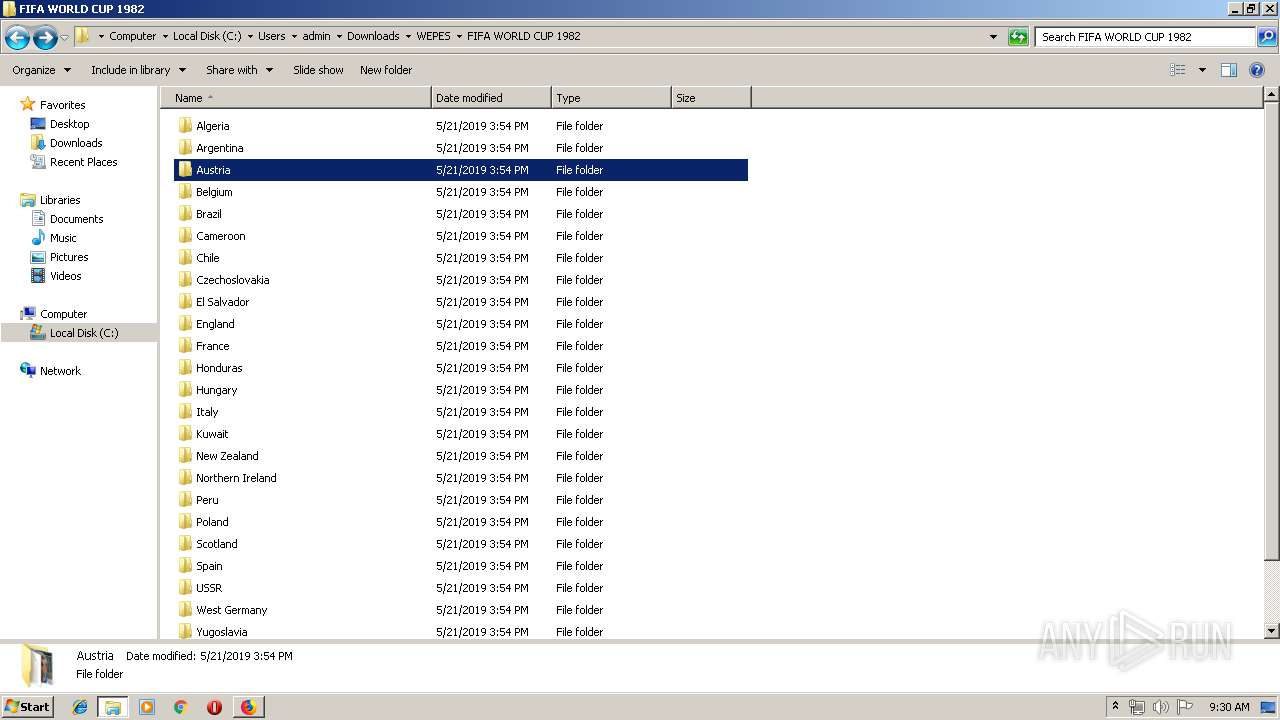This screenshot has height=720, width=1280.
Task: Open Recent Places
Action: click(83, 162)
